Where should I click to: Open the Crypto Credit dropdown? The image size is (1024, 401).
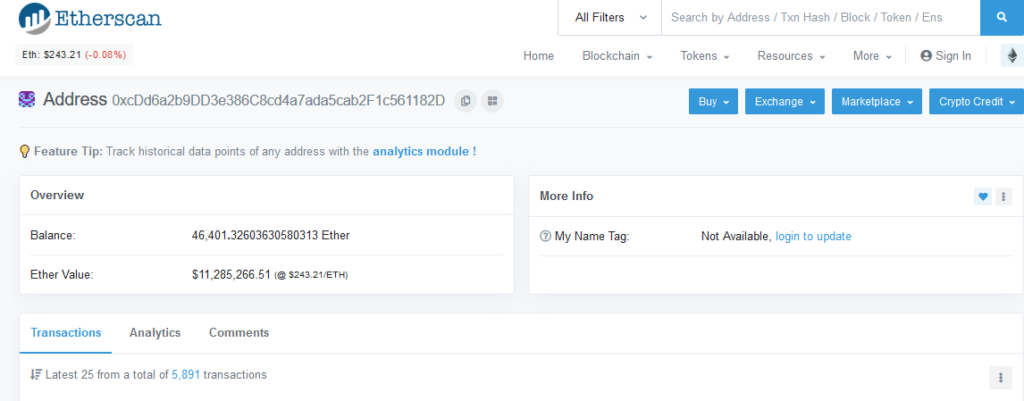click(976, 102)
